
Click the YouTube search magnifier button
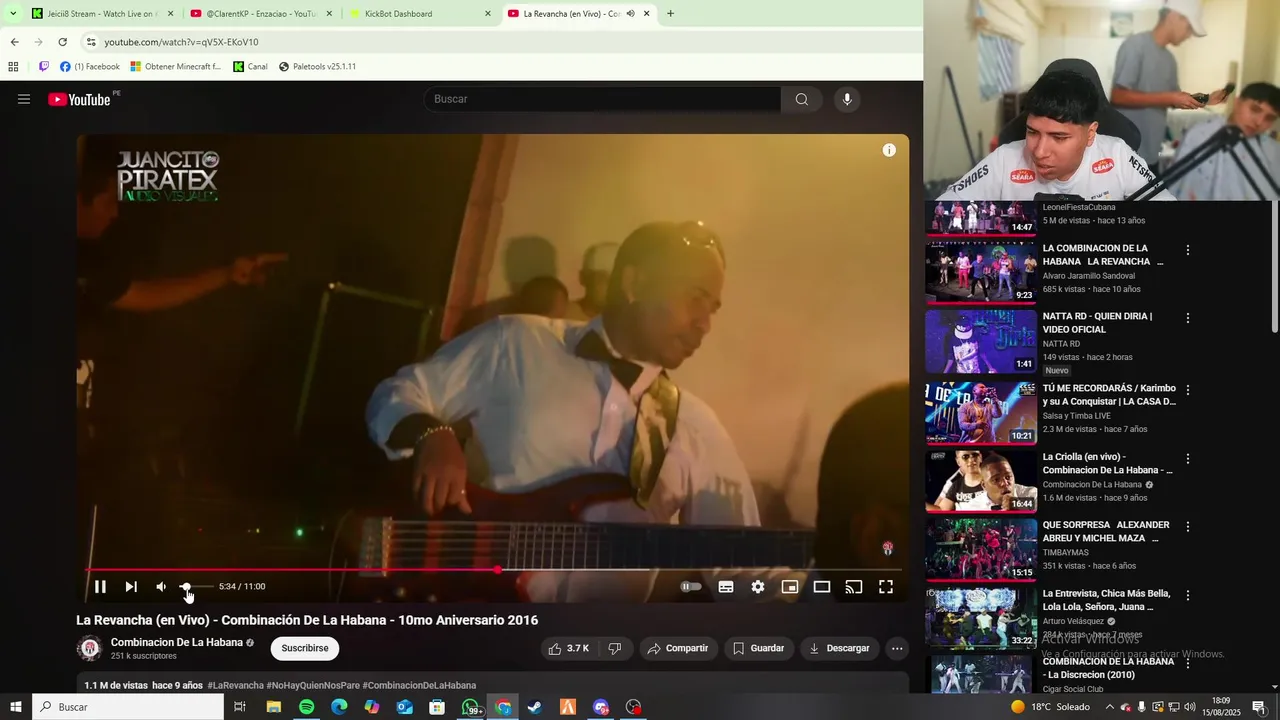(x=802, y=99)
